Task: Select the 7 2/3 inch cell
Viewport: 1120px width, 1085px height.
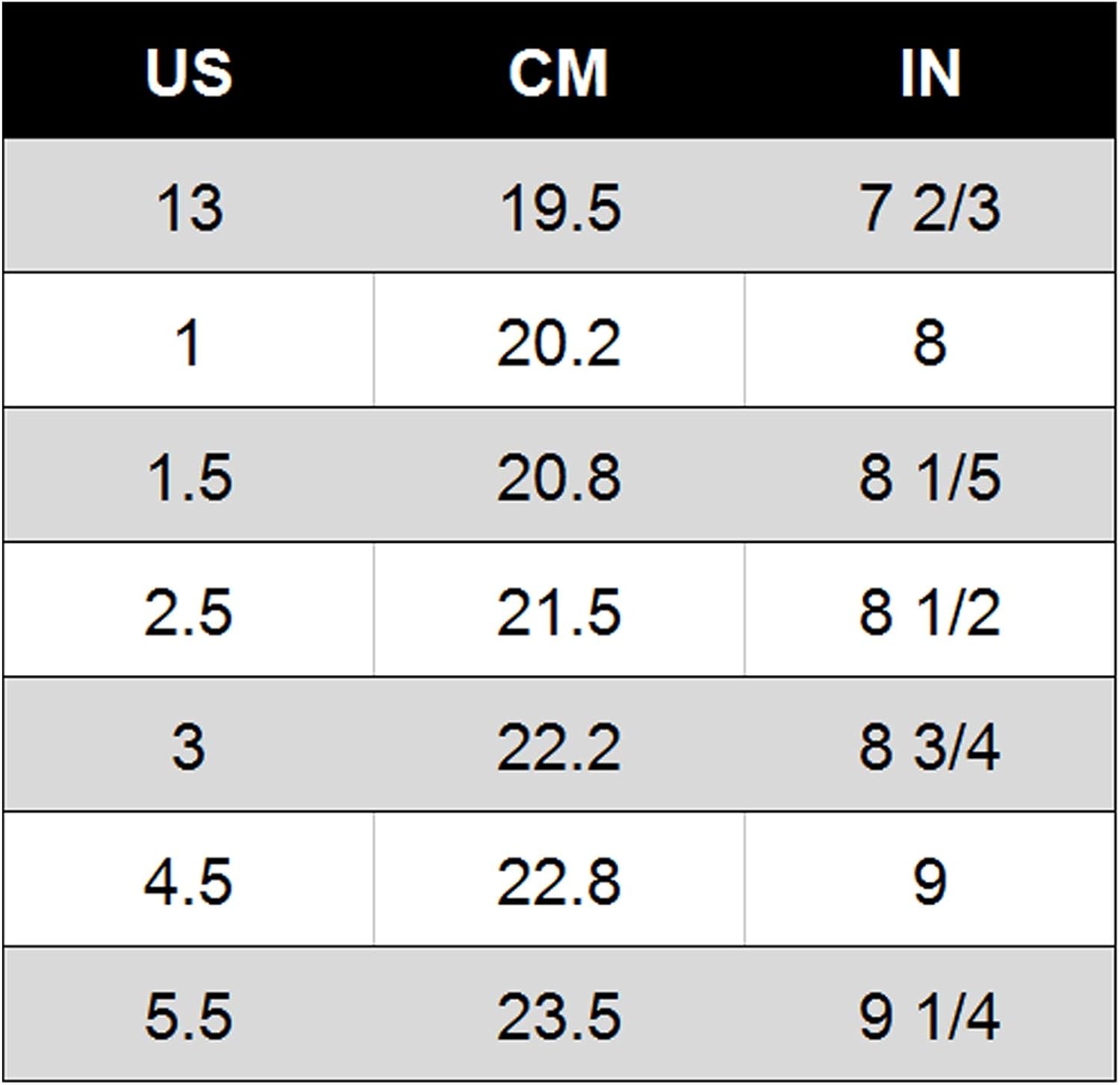Action: [930, 207]
